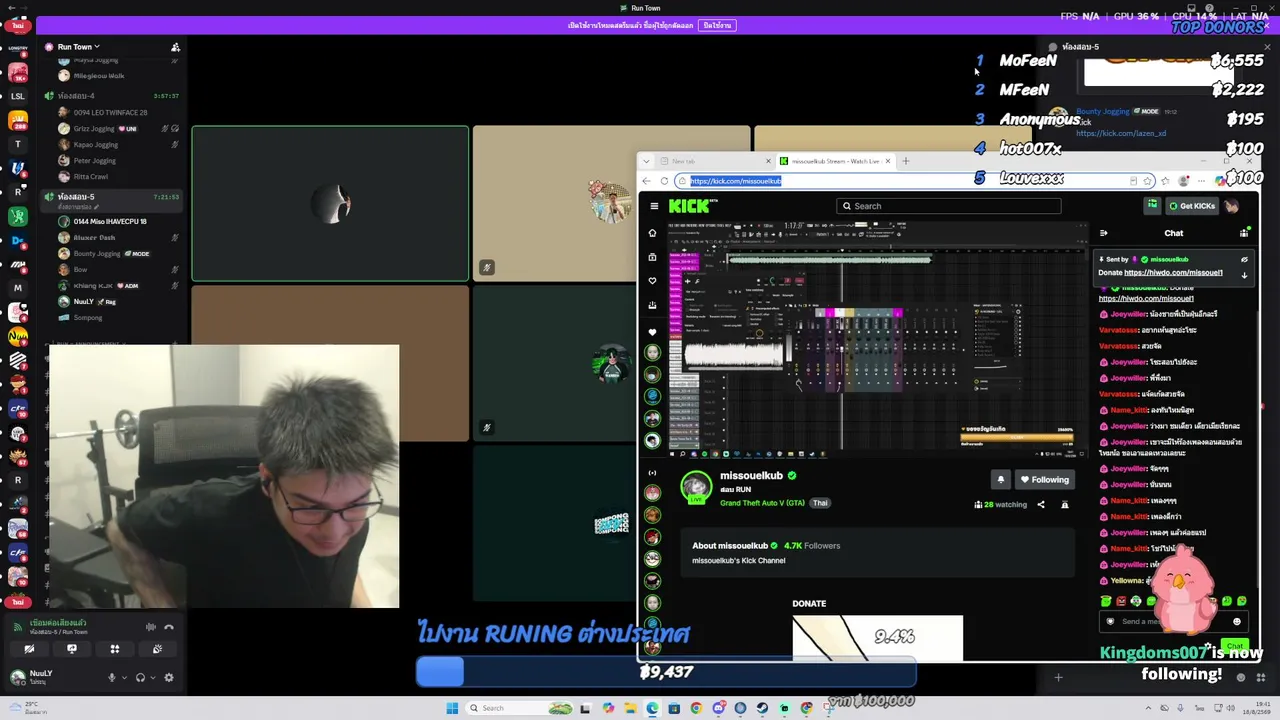The width and height of the screenshot is (1280, 720).
Task: Select the missouelkub Stream browser tab
Action: click(x=834, y=161)
